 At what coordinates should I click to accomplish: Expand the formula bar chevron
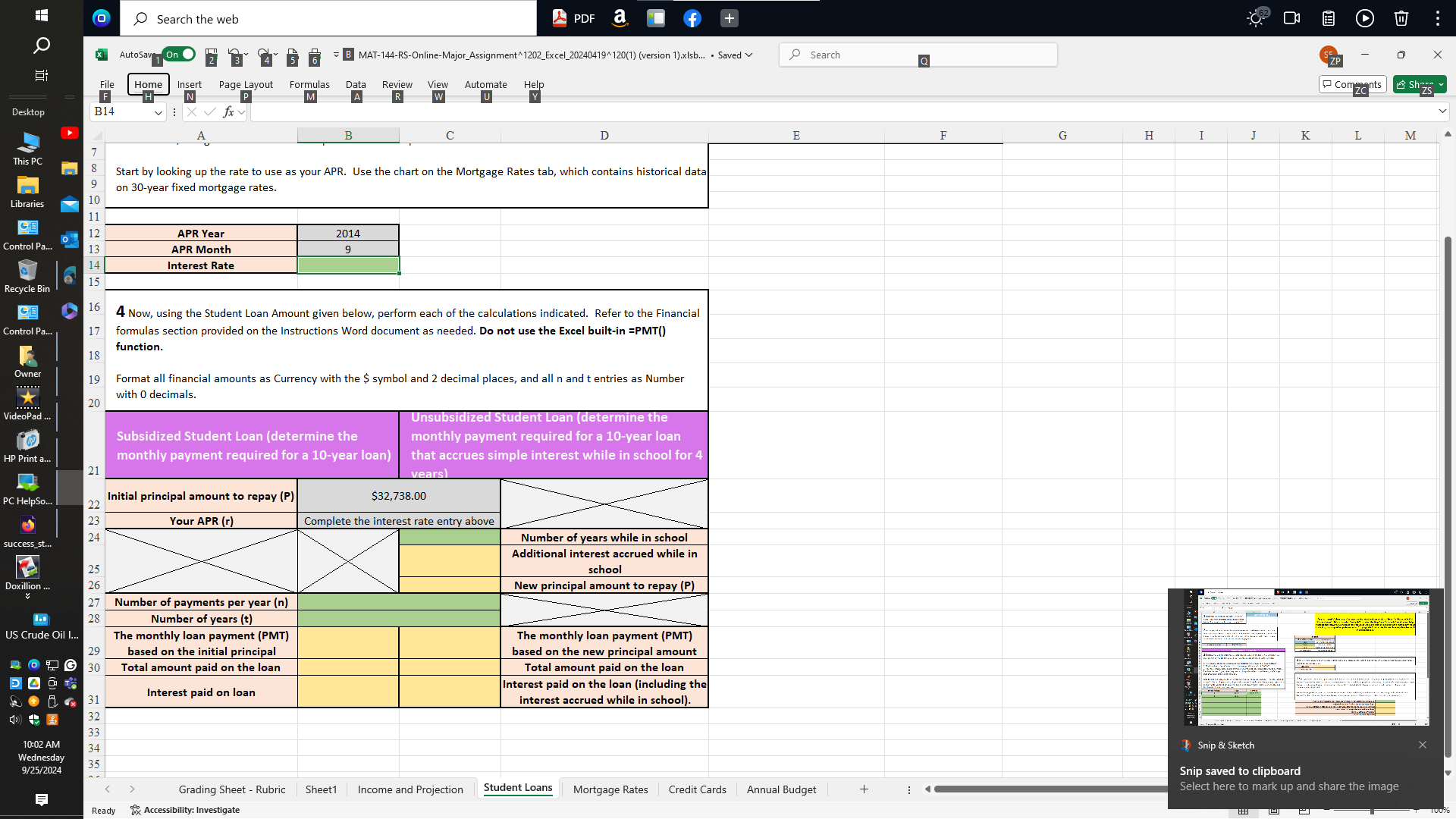(1442, 111)
